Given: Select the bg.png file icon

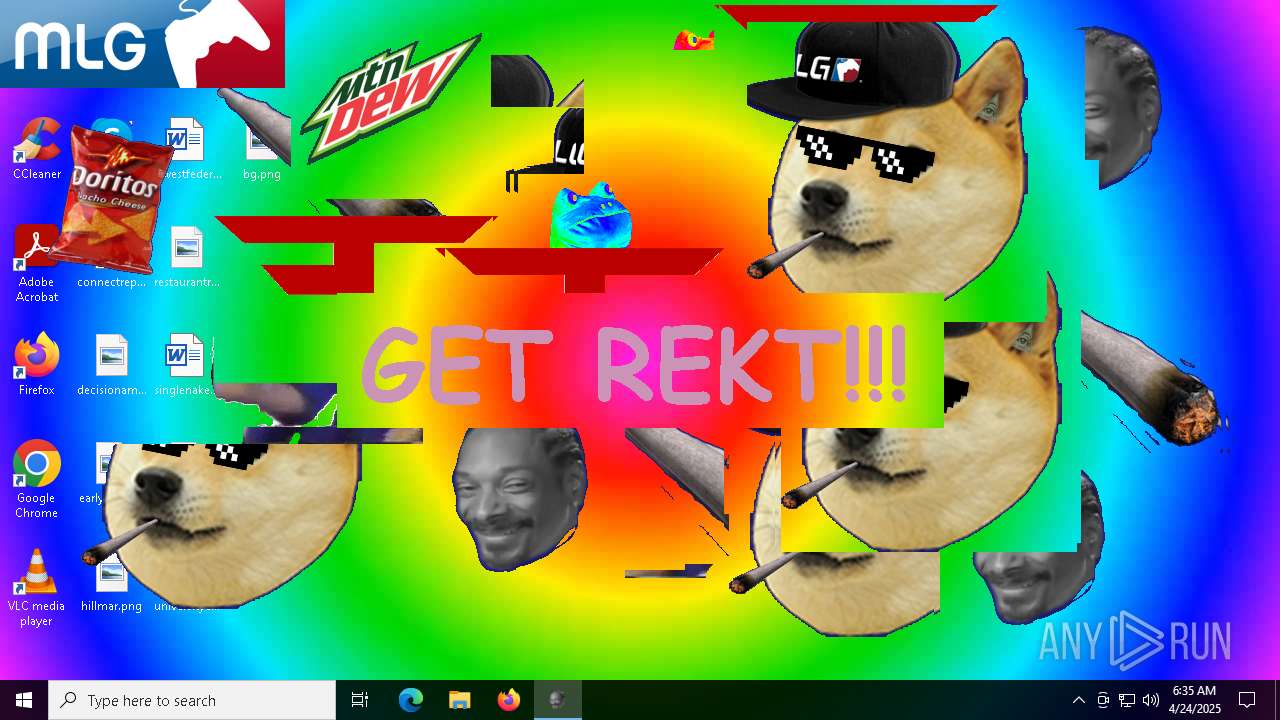Looking at the screenshot, I should tap(262, 148).
